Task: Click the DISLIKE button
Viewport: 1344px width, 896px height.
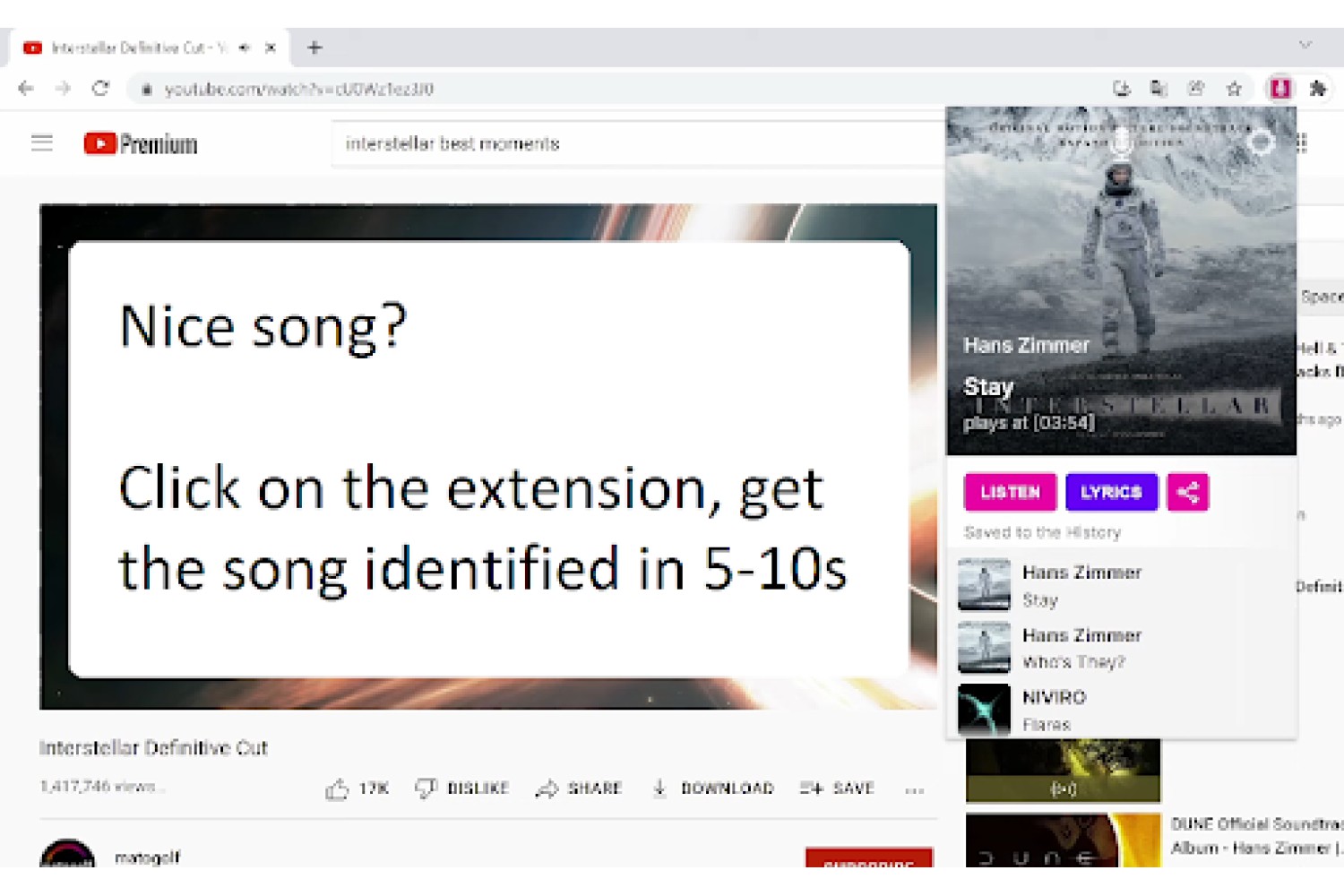Action: (461, 788)
